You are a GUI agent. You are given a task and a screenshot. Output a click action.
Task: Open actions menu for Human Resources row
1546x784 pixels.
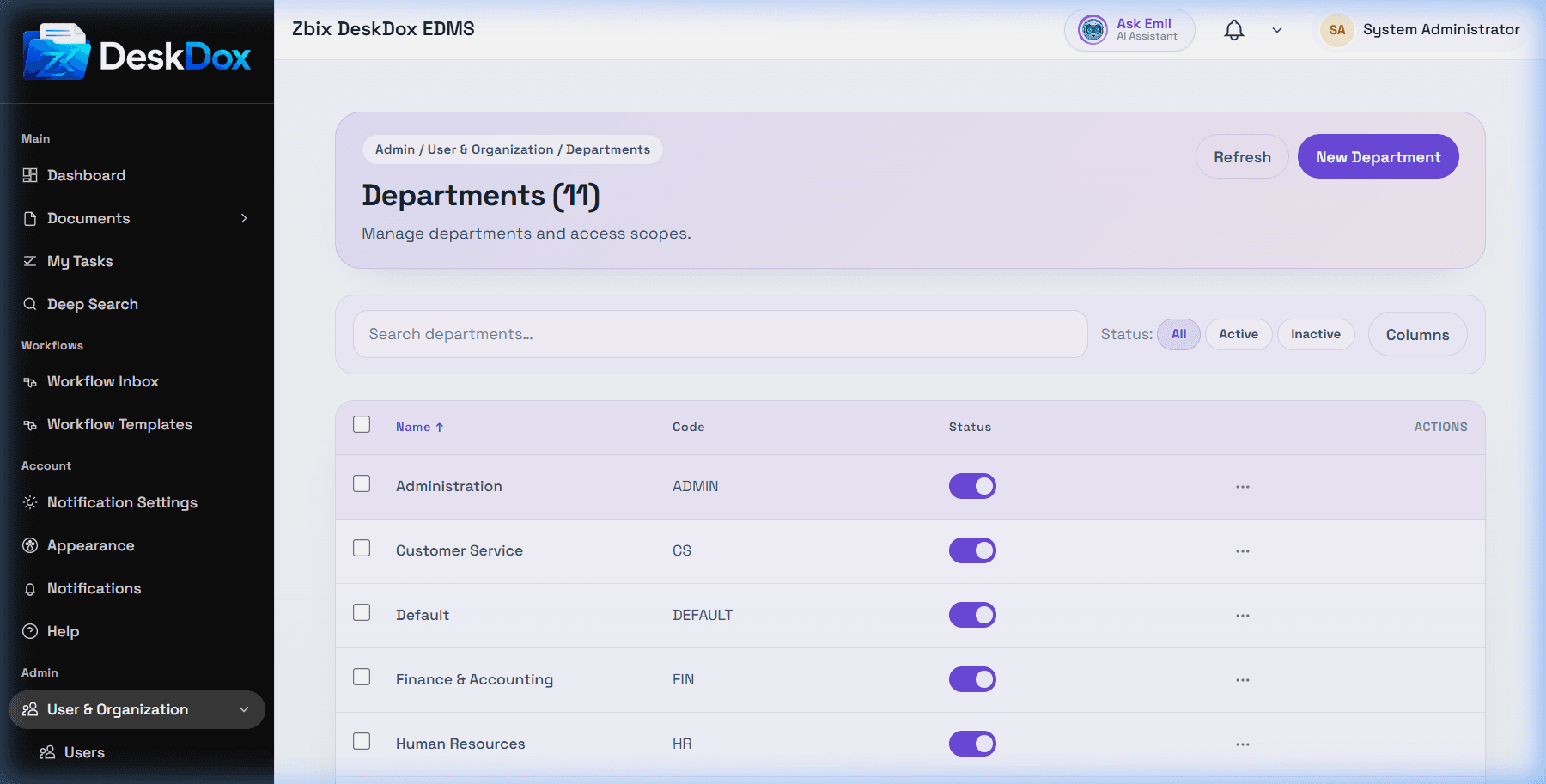(1243, 744)
